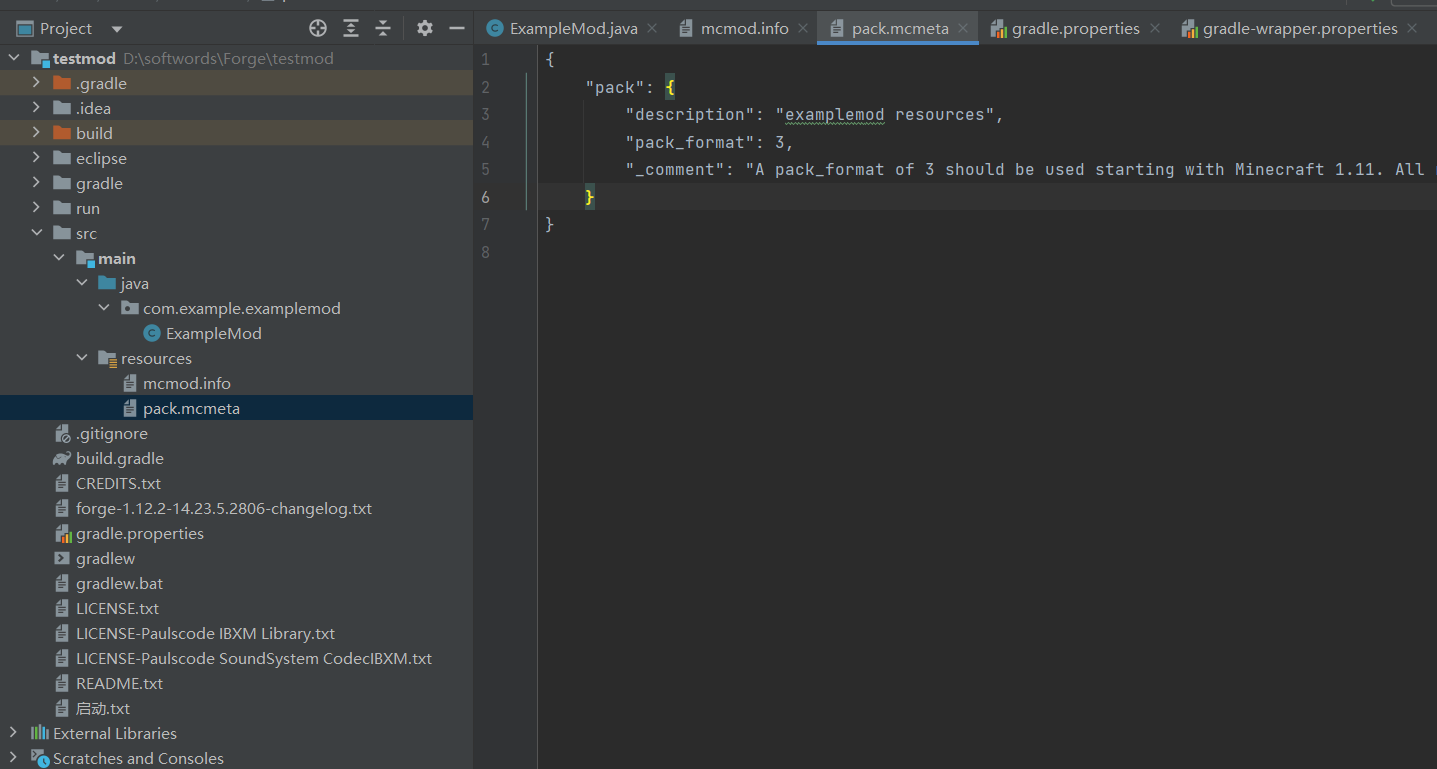
Task: Close the mcmod.info tab
Action: click(x=803, y=28)
